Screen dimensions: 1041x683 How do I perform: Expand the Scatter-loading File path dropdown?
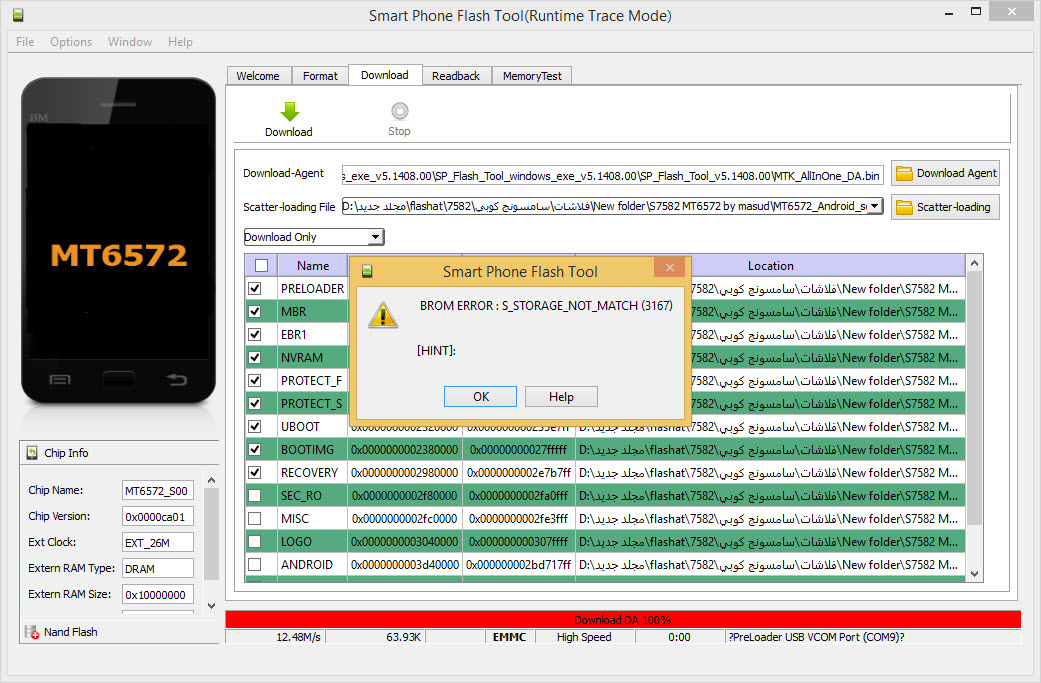click(874, 206)
